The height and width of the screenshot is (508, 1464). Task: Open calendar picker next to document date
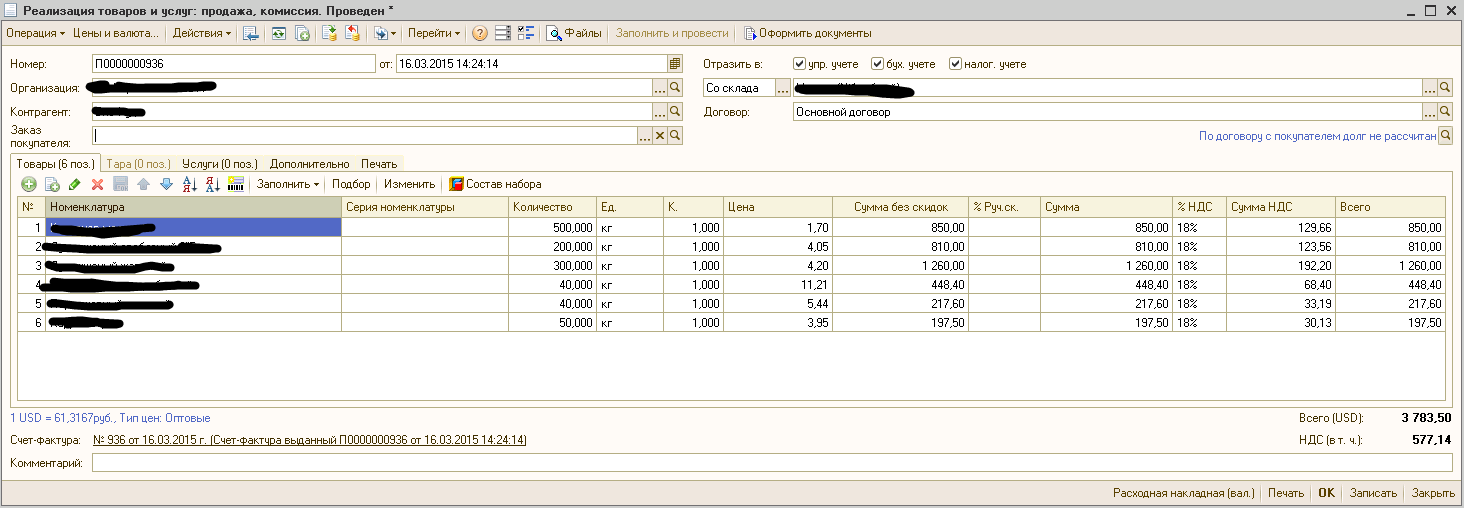[675, 64]
